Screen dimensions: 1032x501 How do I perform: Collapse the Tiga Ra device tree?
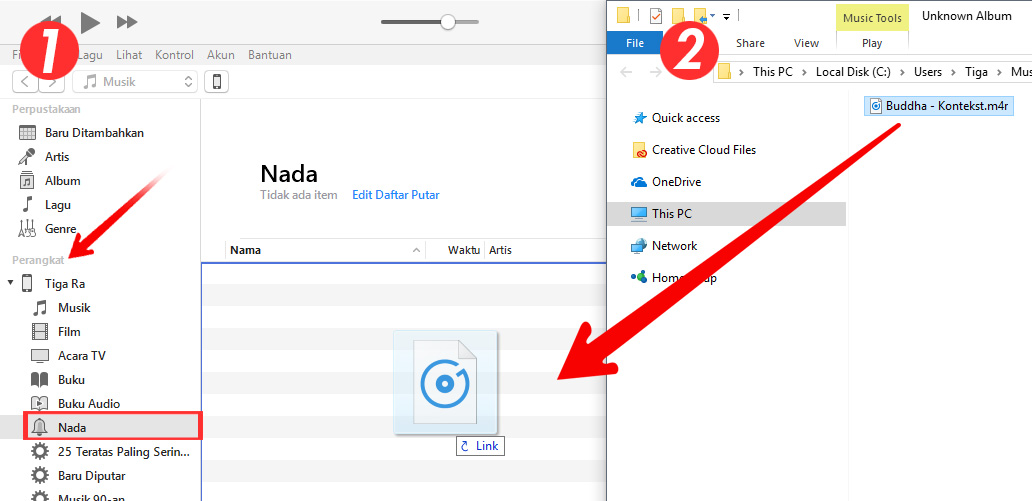pos(10,283)
